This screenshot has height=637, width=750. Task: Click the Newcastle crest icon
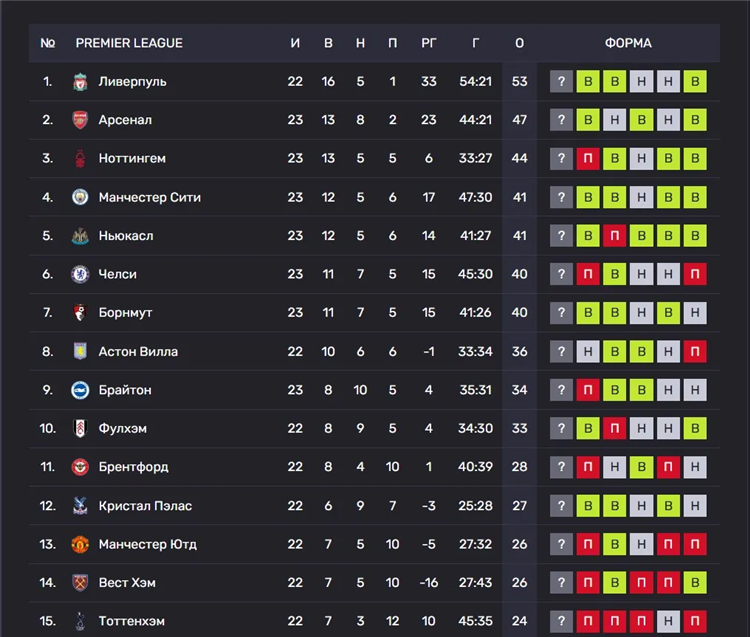click(x=80, y=236)
